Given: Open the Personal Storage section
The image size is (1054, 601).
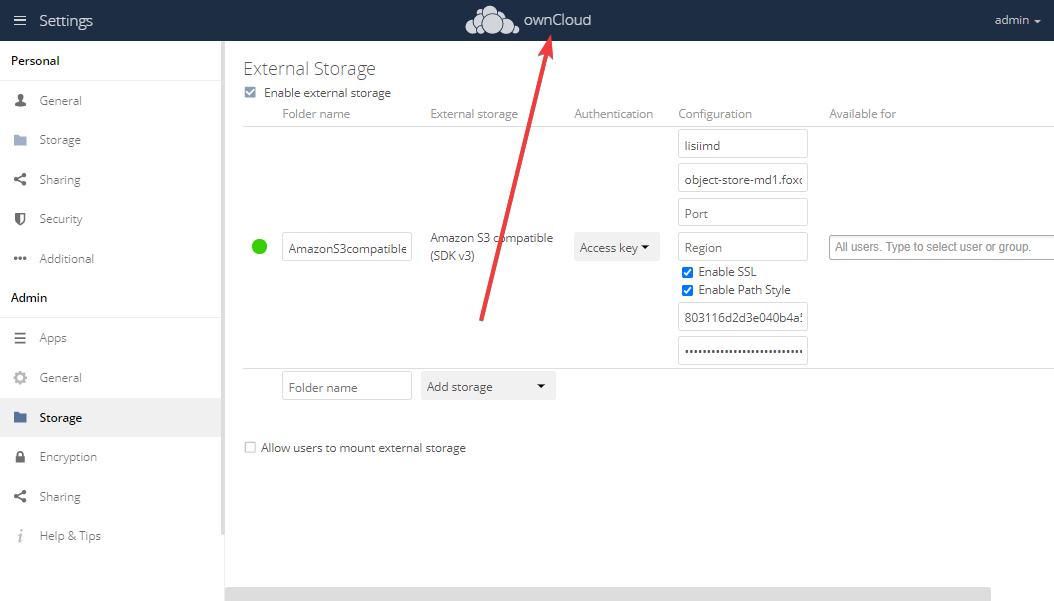Looking at the screenshot, I should (x=60, y=140).
